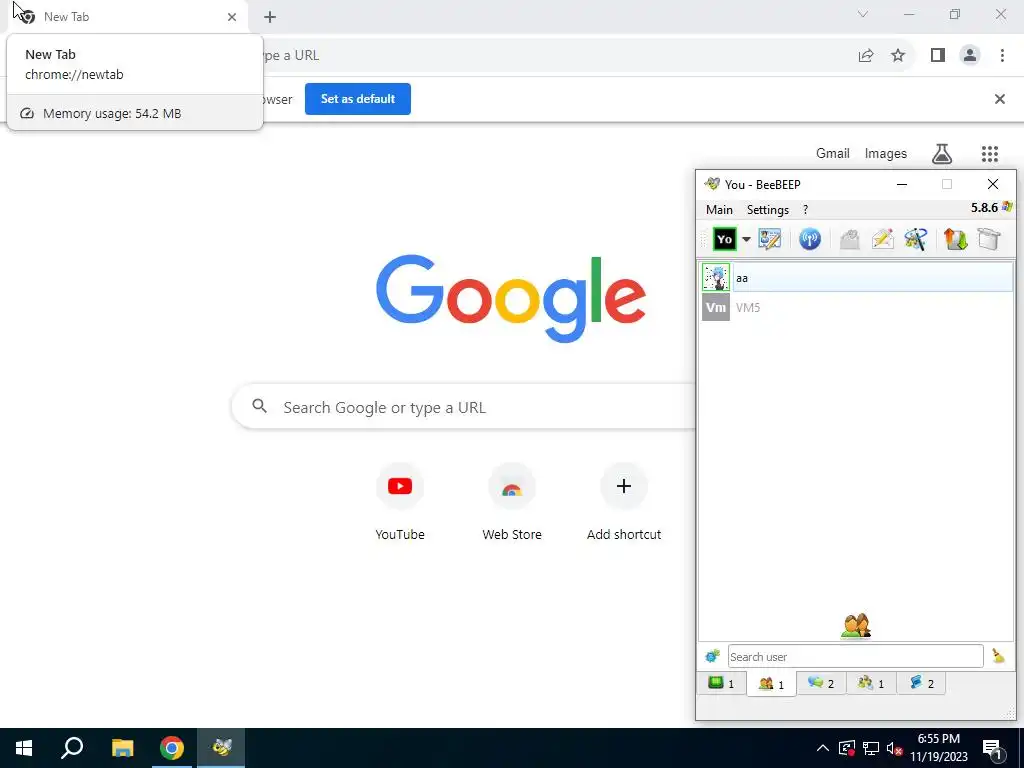Click the blue network broadcast icon
This screenshot has width=1024, height=768.
click(810, 239)
